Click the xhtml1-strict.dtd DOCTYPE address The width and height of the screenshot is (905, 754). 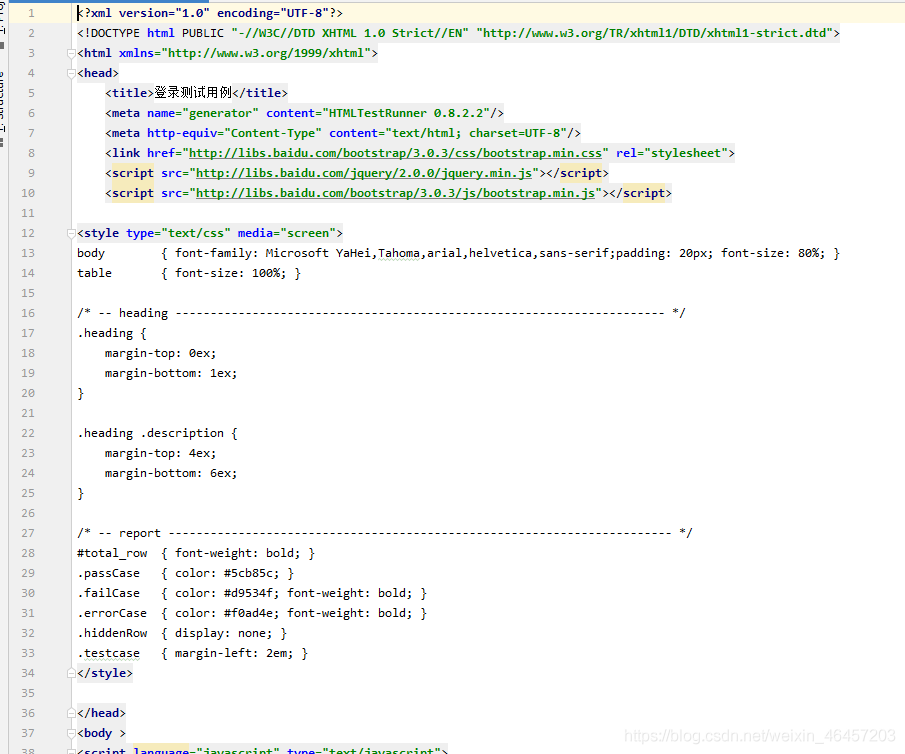tap(657, 33)
